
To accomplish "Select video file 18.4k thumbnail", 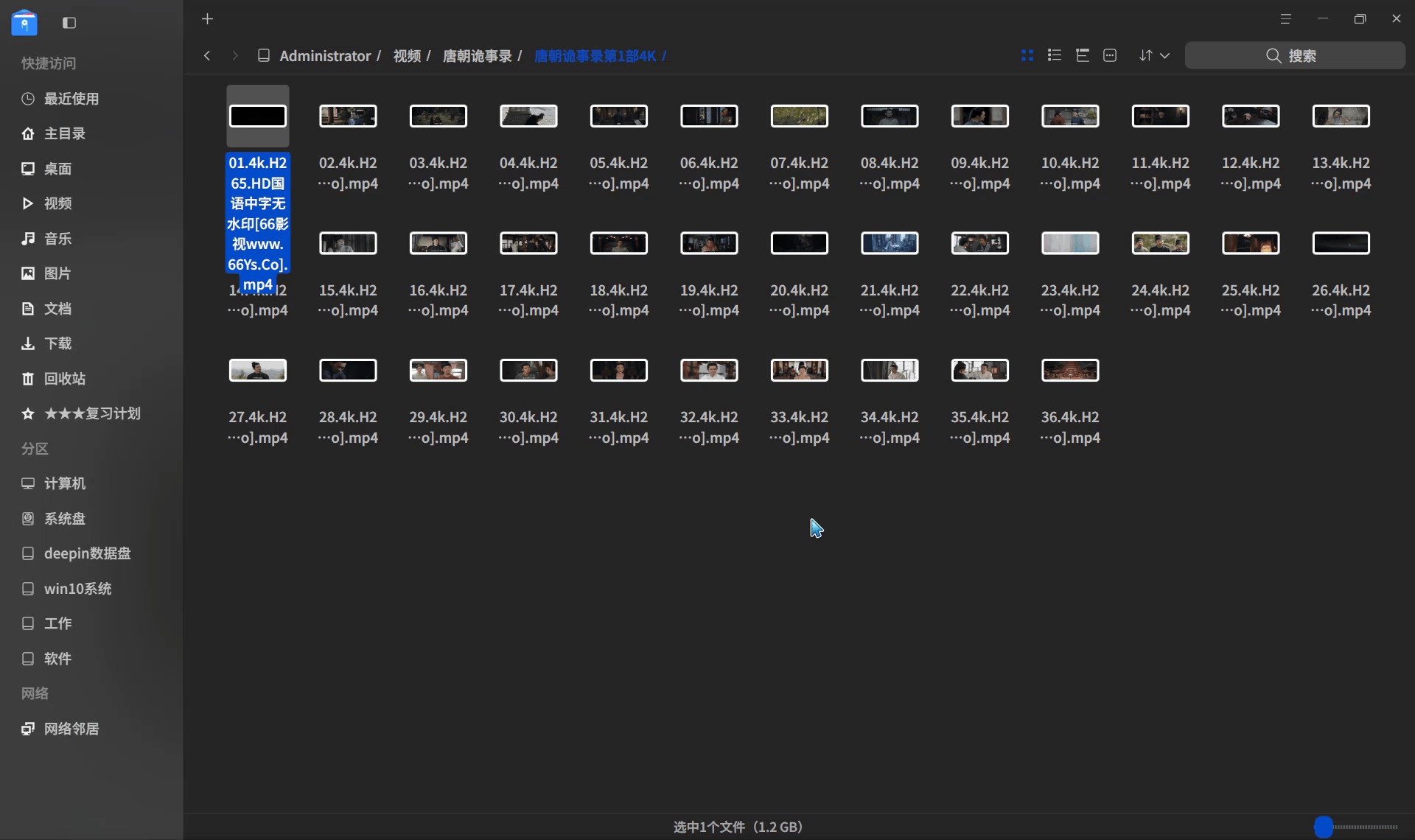I will point(619,243).
